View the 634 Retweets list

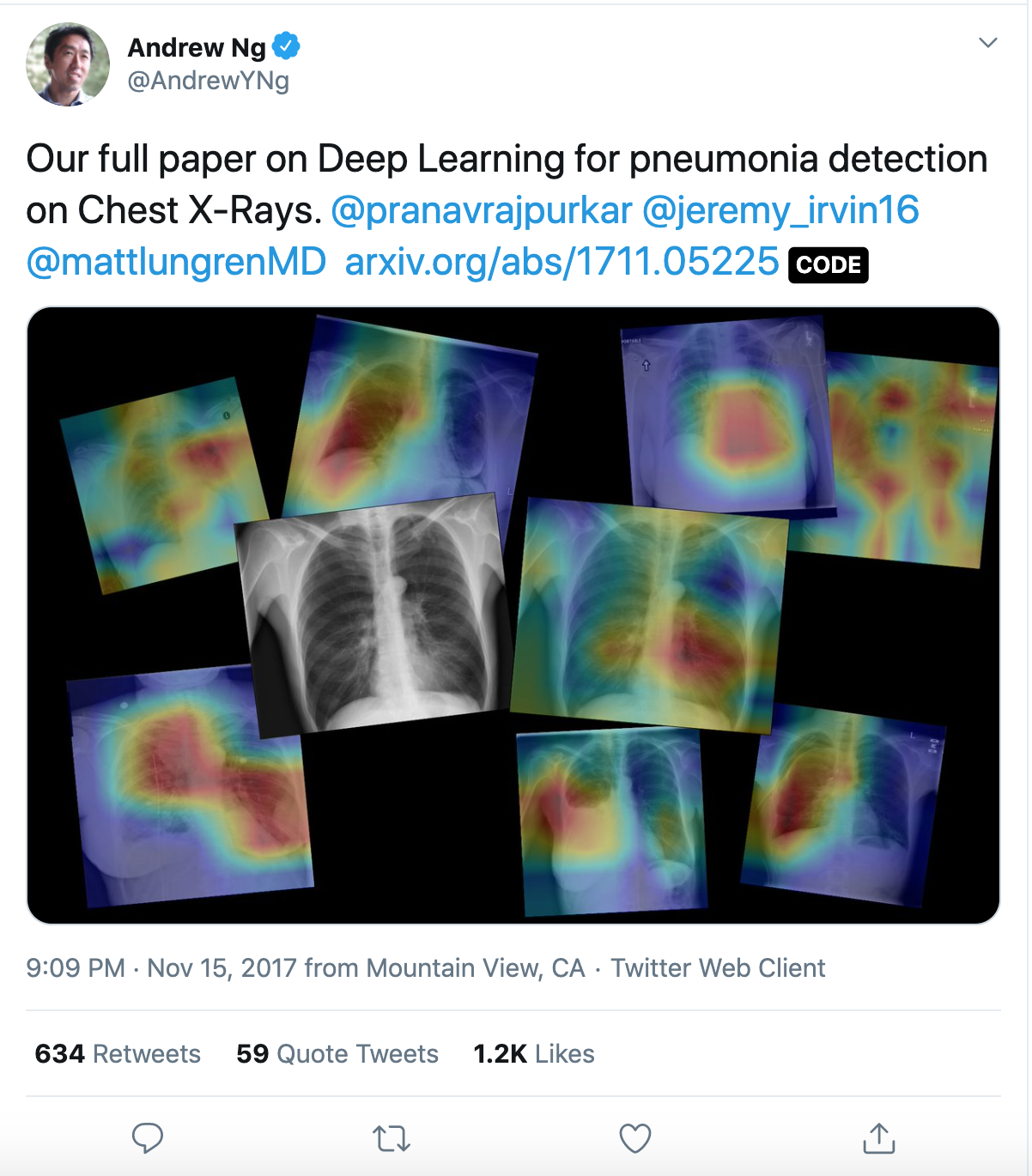[x=118, y=1053]
